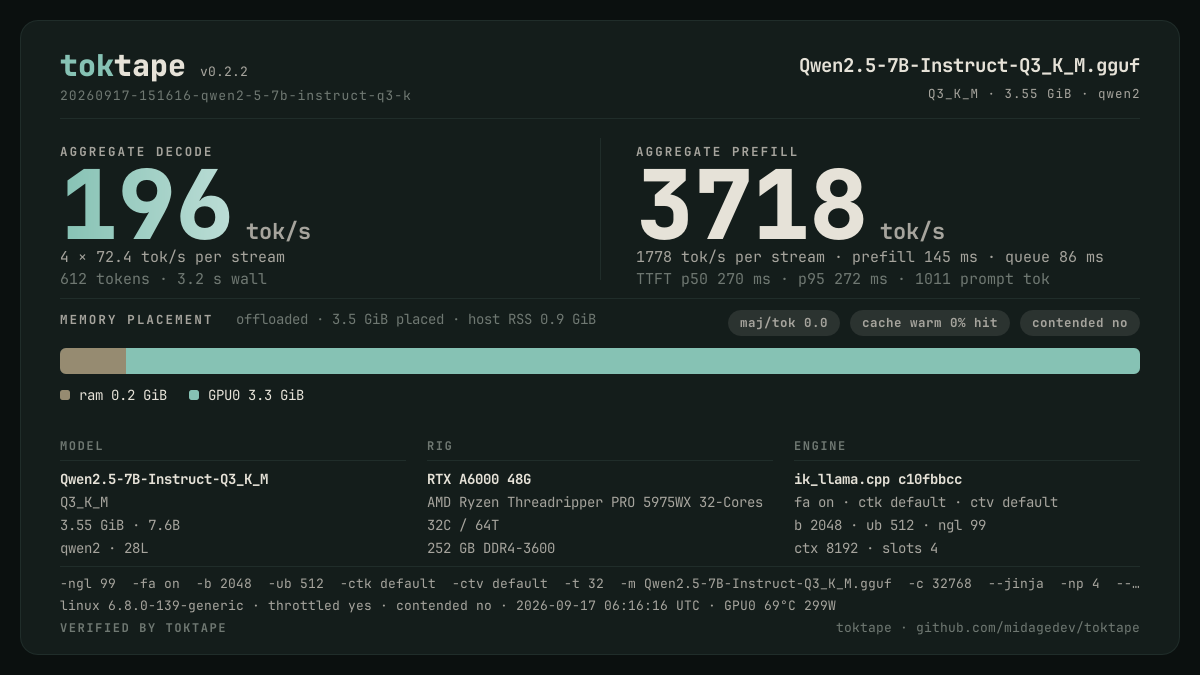Click 'ik_llama.cpp c10fbbcc' engine name
The image size is (1200, 675).
[x=878, y=479]
